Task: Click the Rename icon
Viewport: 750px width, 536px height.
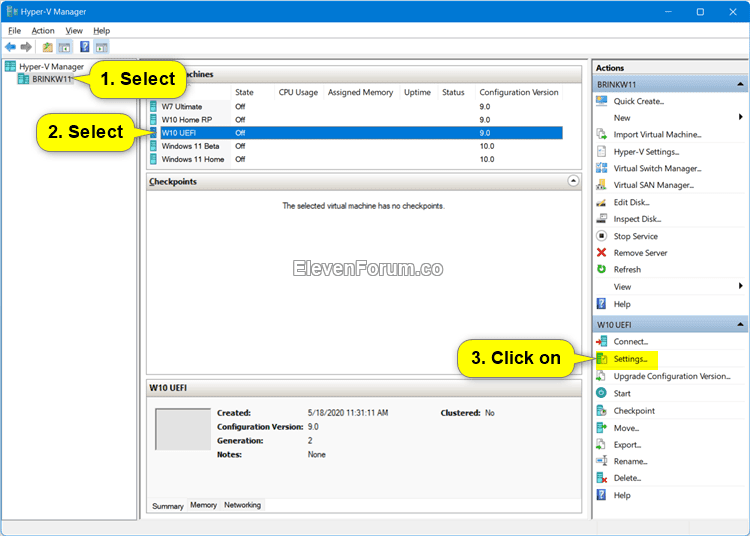Action: 601,461
